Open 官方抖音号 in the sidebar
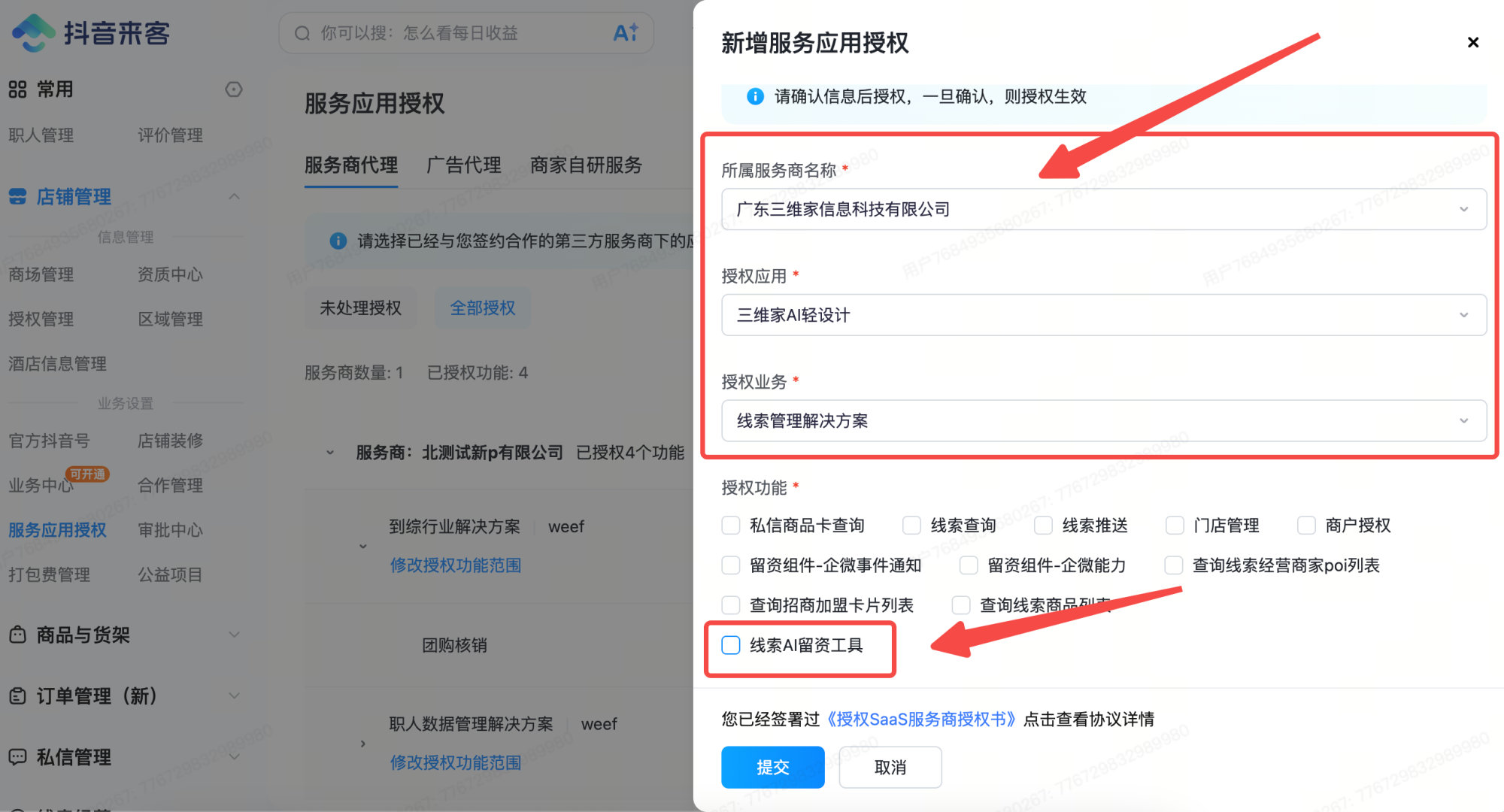The height and width of the screenshot is (812, 1504). (x=49, y=441)
